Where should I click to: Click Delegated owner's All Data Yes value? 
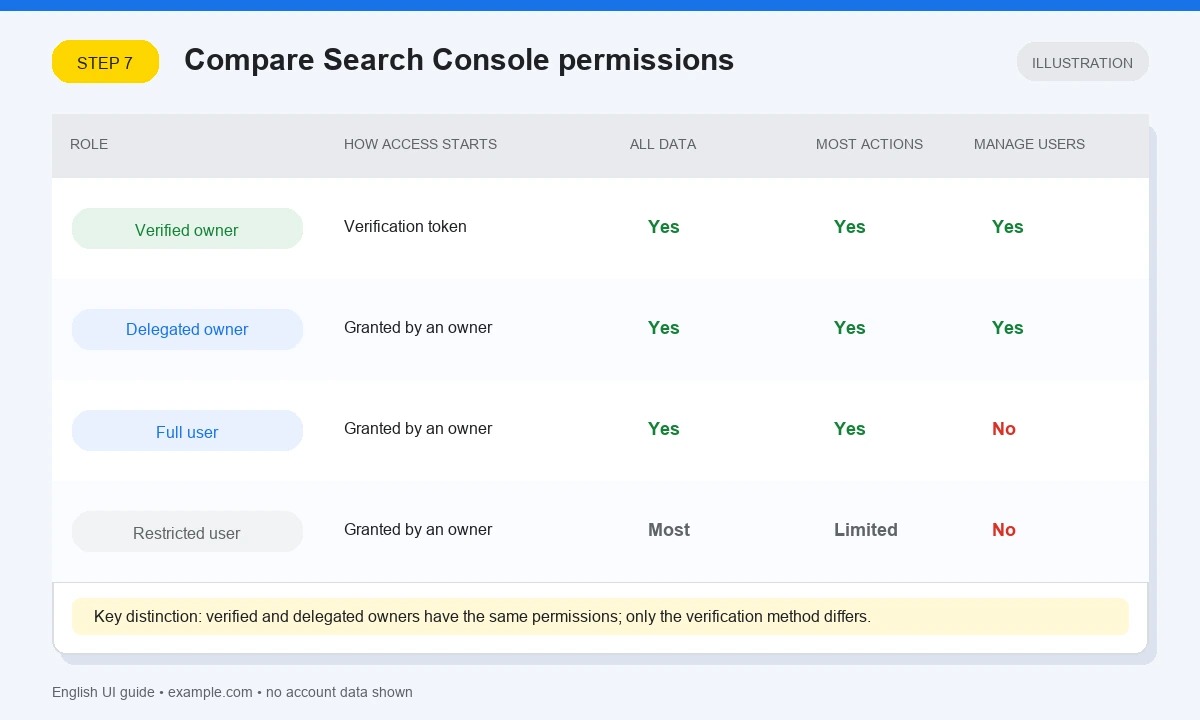point(663,328)
